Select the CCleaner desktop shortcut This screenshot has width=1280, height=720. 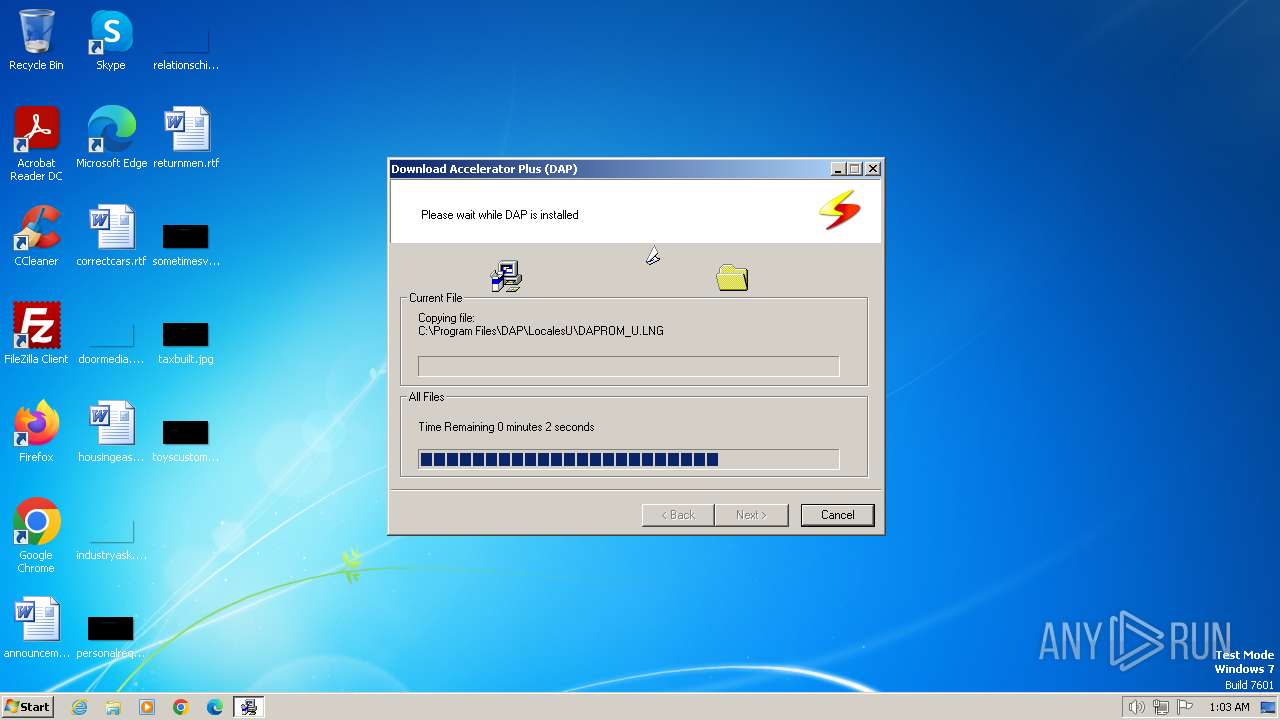pos(36,236)
